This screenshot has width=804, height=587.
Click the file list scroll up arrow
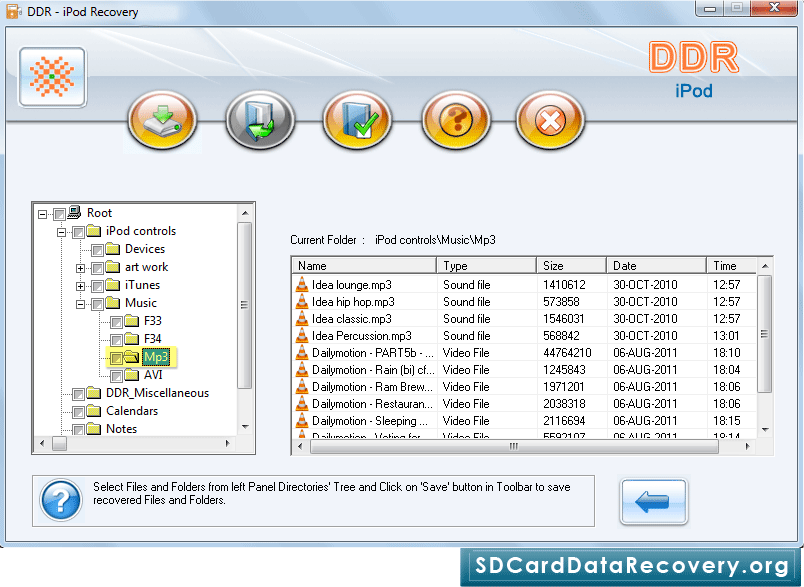[x=765, y=266]
